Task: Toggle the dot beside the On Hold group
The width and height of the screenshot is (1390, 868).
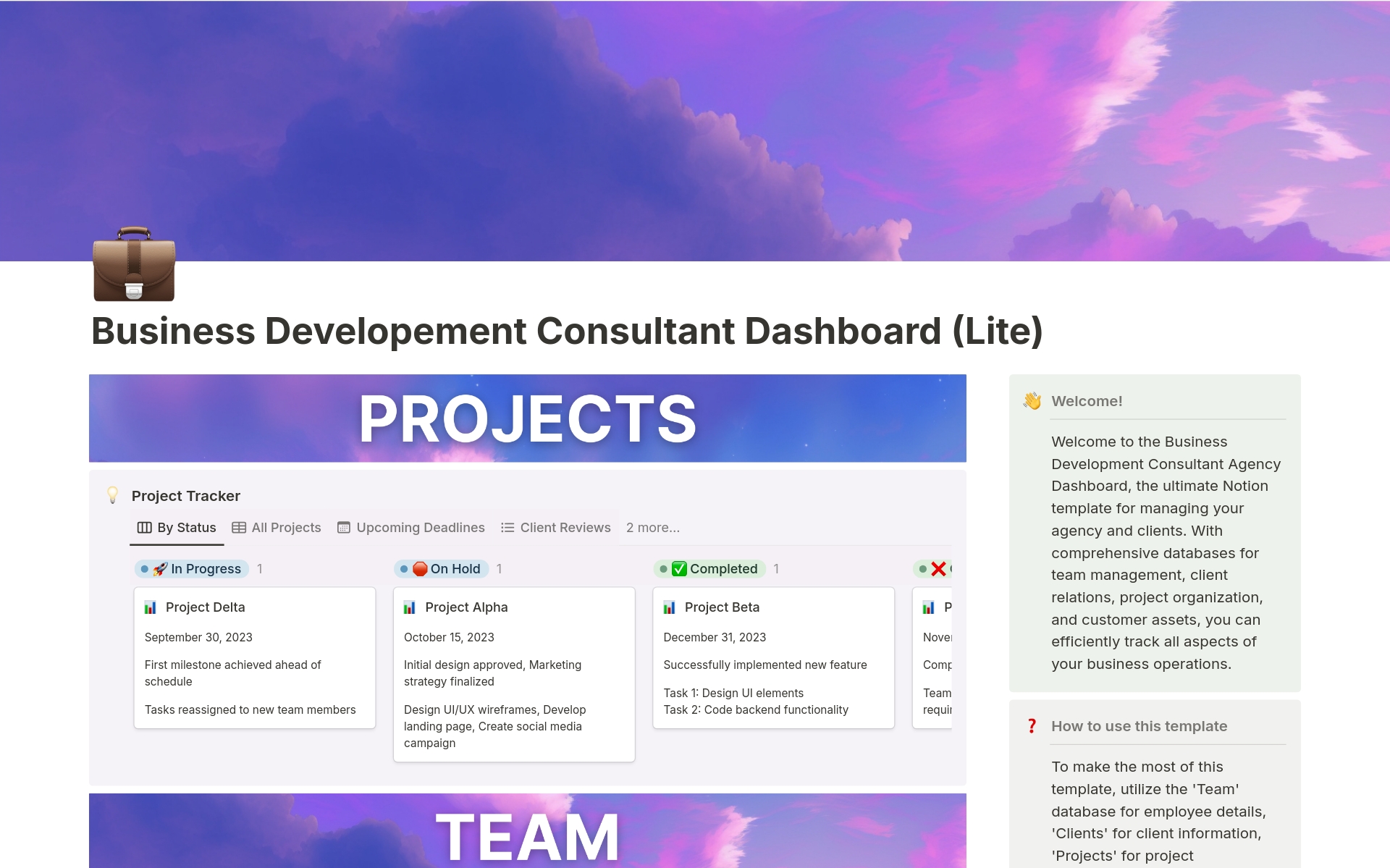Action: pos(405,569)
